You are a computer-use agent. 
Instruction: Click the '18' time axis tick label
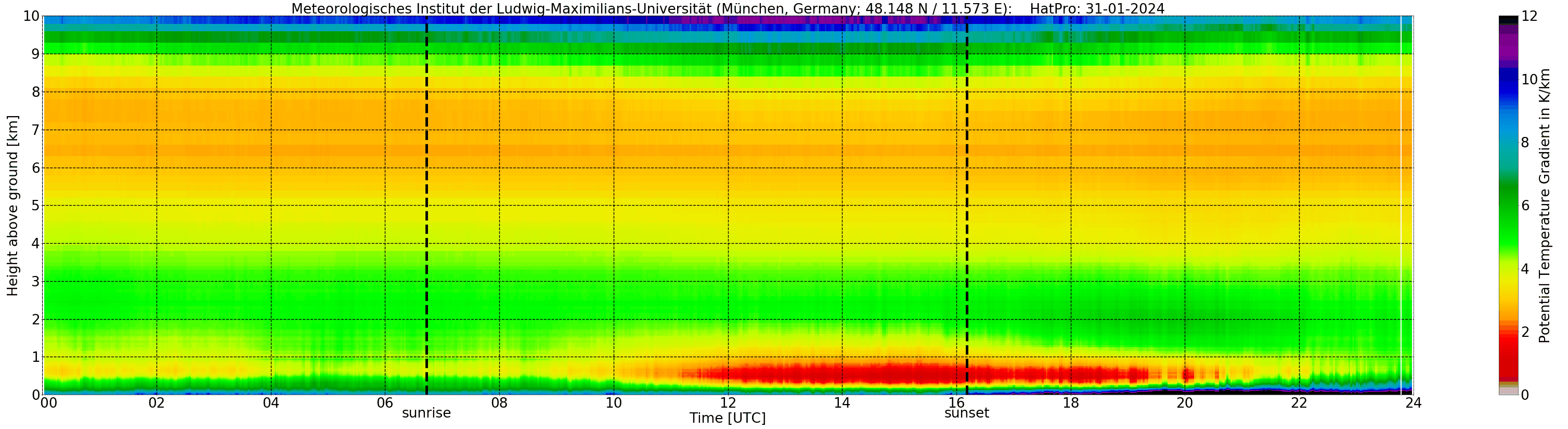point(1071,403)
